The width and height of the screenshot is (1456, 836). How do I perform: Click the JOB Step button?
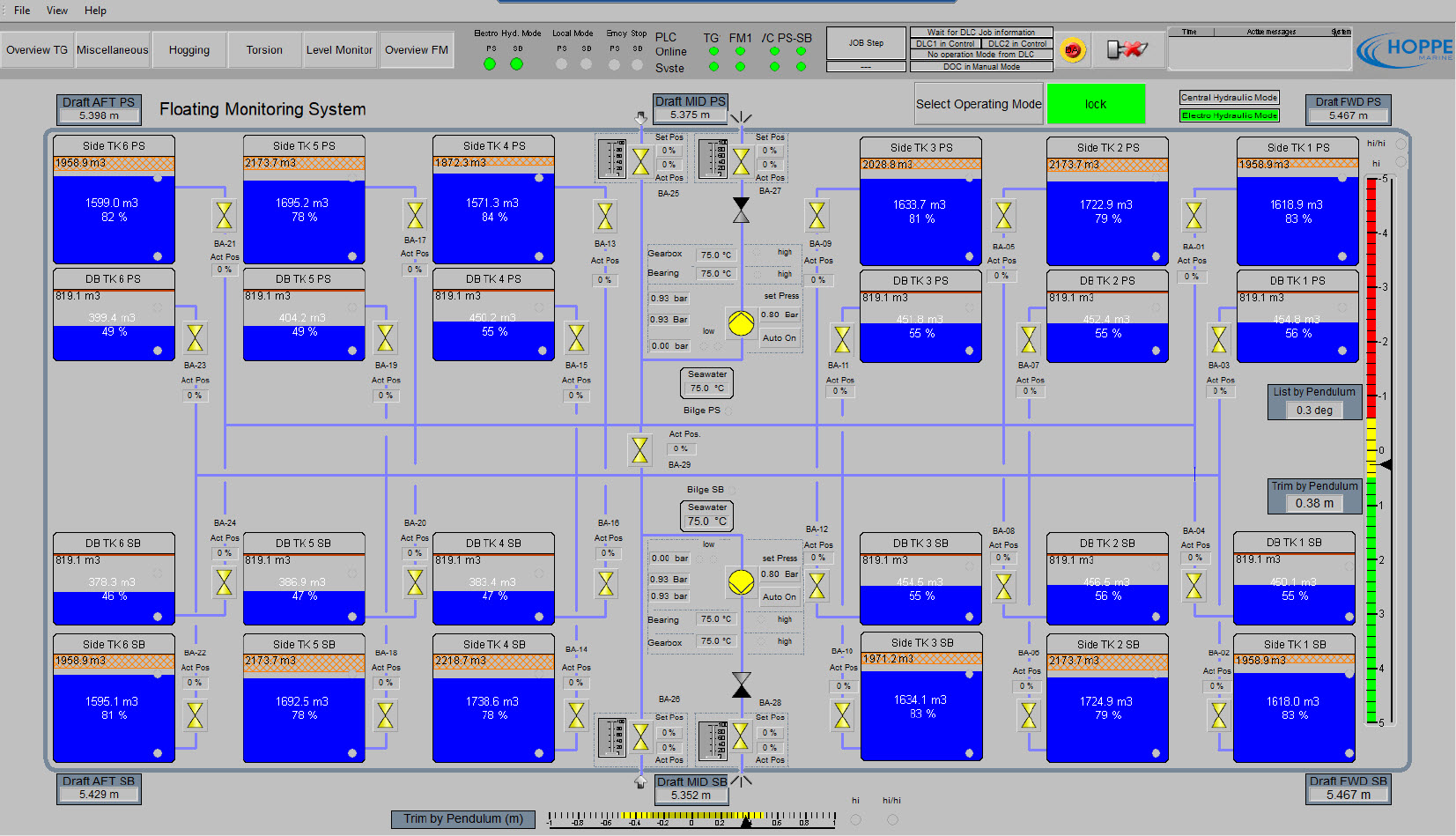[x=866, y=43]
